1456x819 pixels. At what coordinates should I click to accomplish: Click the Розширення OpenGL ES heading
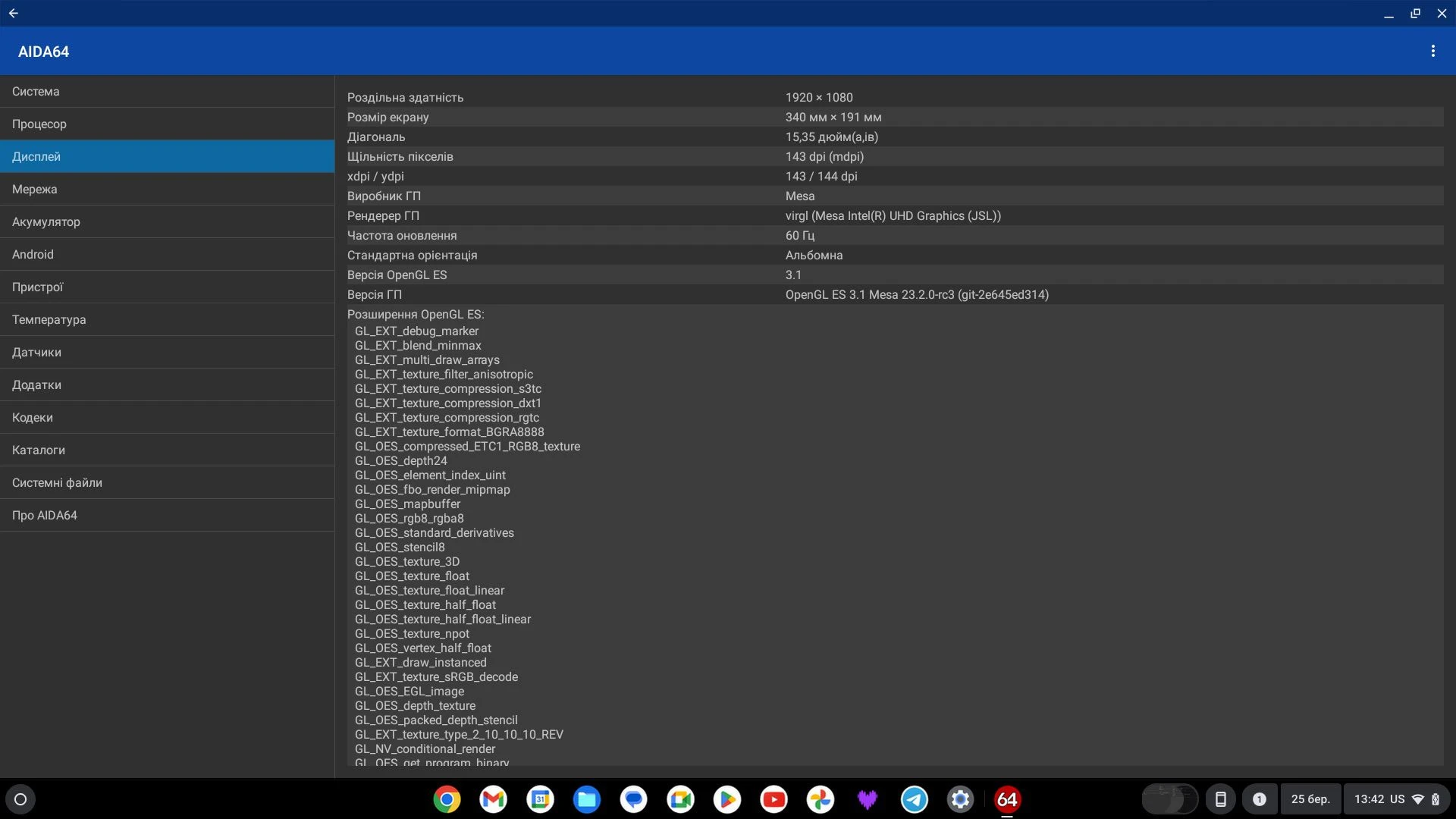coord(416,315)
